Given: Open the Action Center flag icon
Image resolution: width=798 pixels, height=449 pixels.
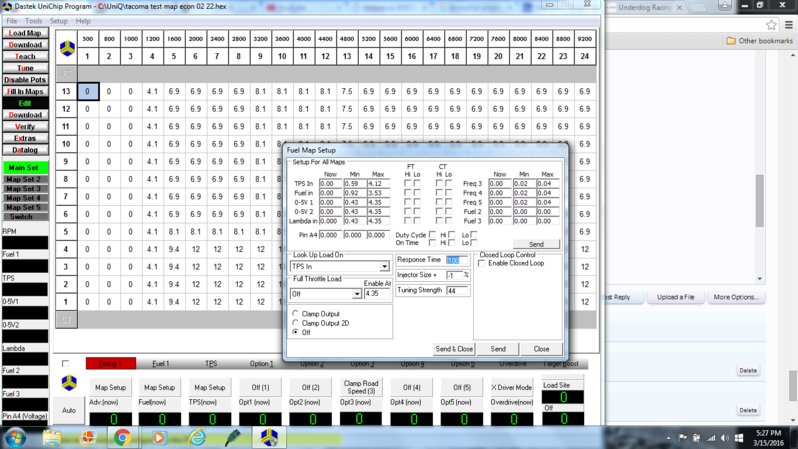Looking at the screenshot, I should 682,438.
